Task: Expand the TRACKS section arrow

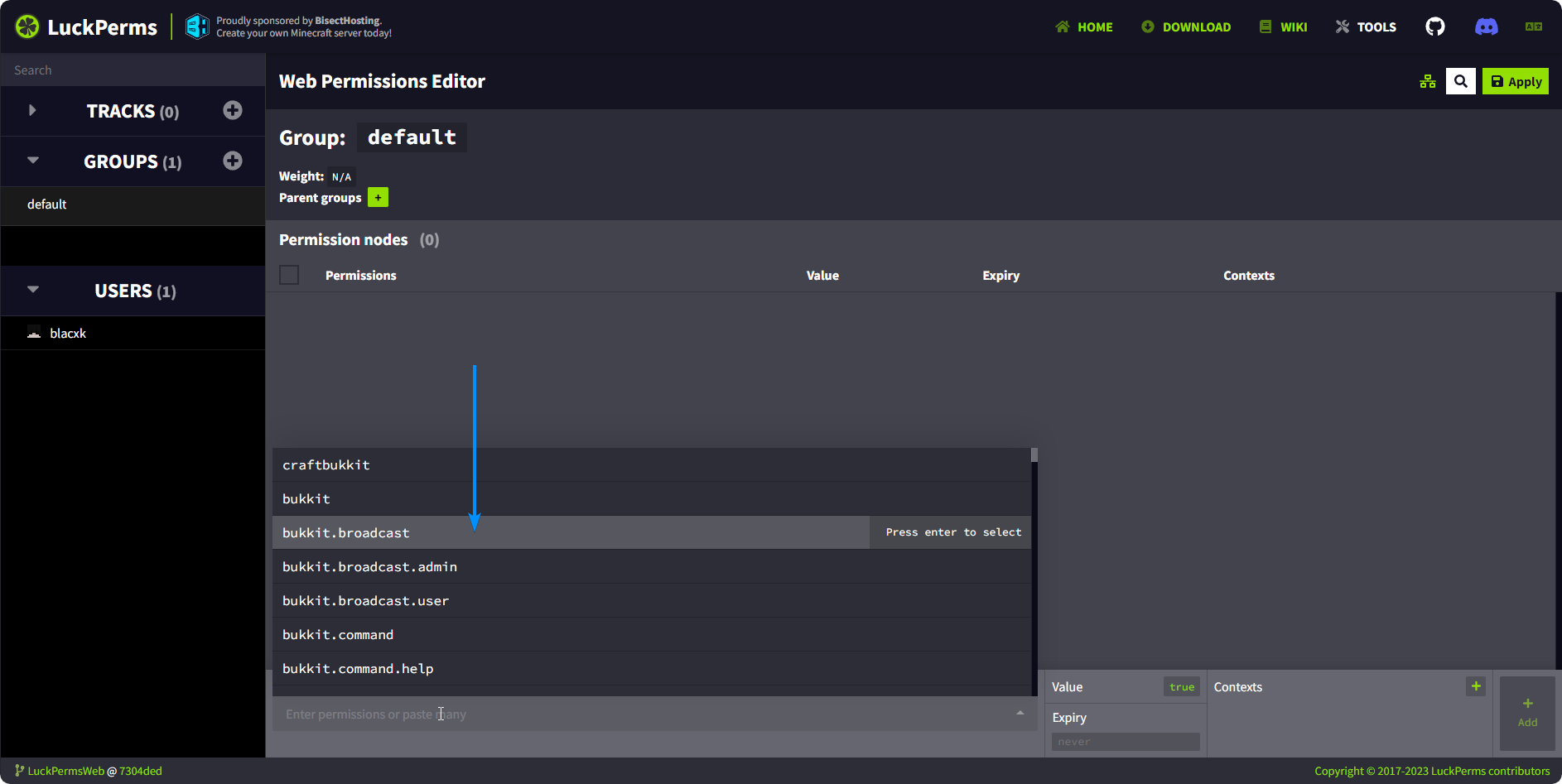Action: pos(32,110)
